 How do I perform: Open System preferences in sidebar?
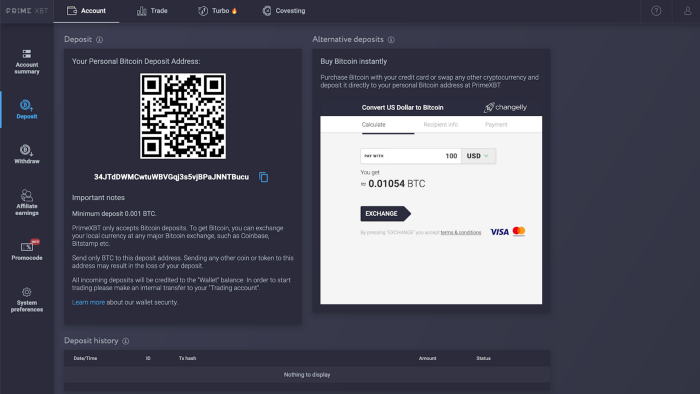click(x=27, y=299)
